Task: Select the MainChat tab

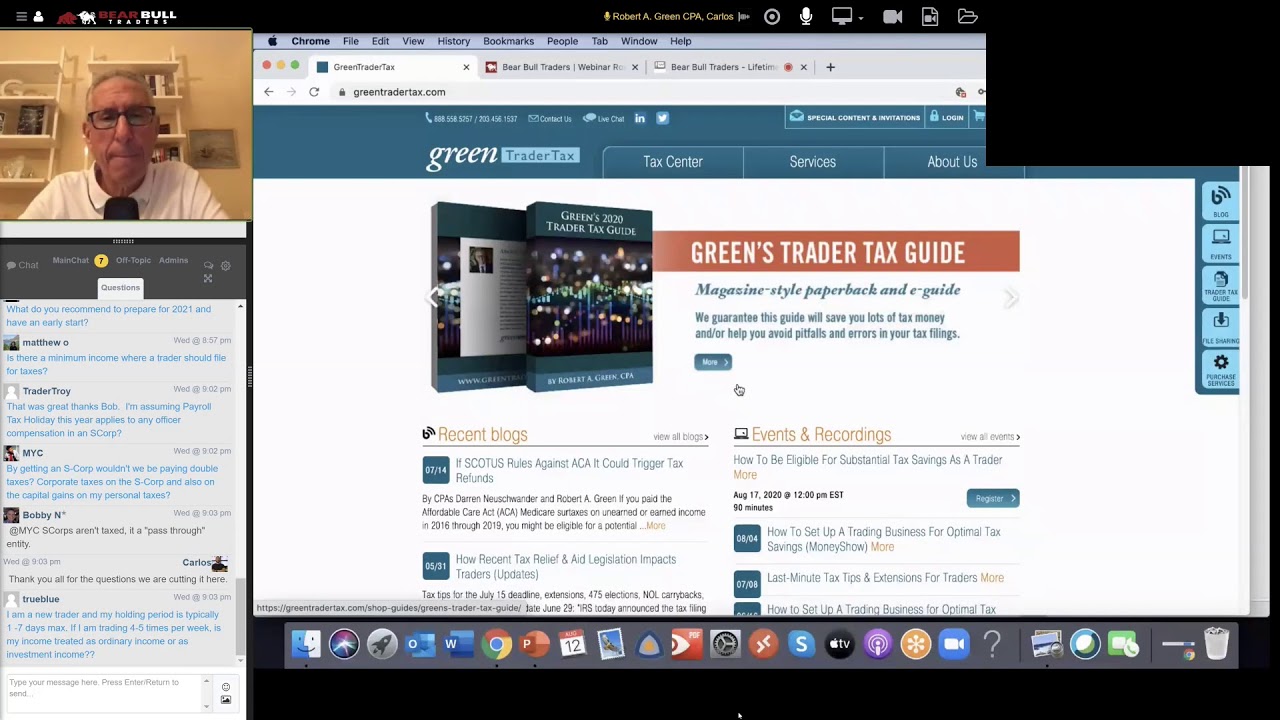Action: 71,260
